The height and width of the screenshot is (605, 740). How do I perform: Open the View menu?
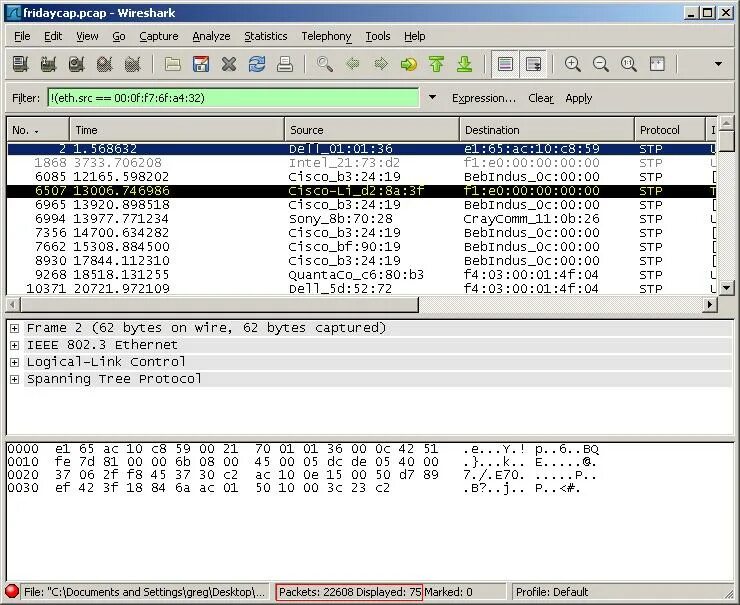point(87,36)
